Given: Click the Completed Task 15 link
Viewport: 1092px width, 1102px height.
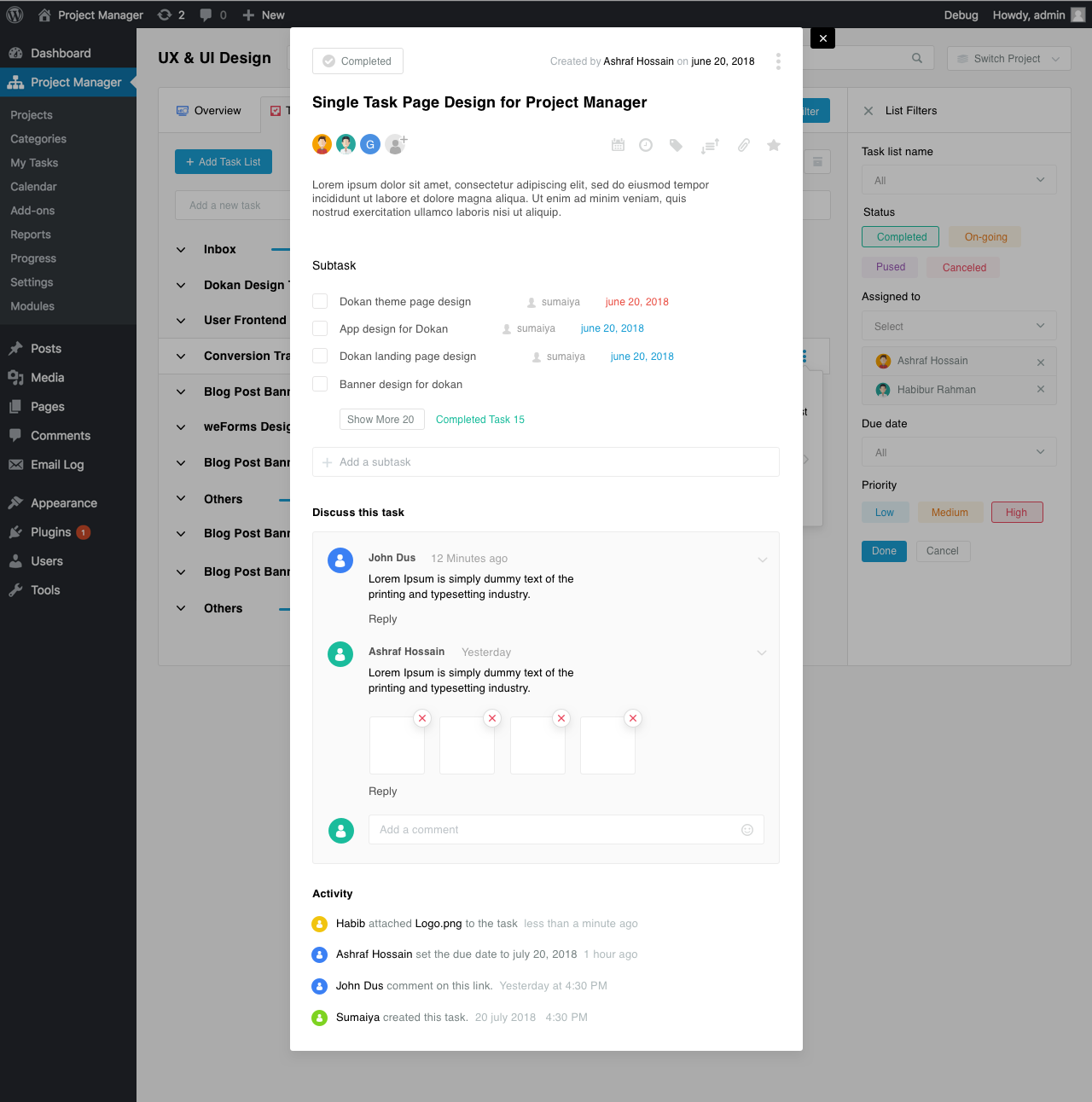Looking at the screenshot, I should pos(480,420).
